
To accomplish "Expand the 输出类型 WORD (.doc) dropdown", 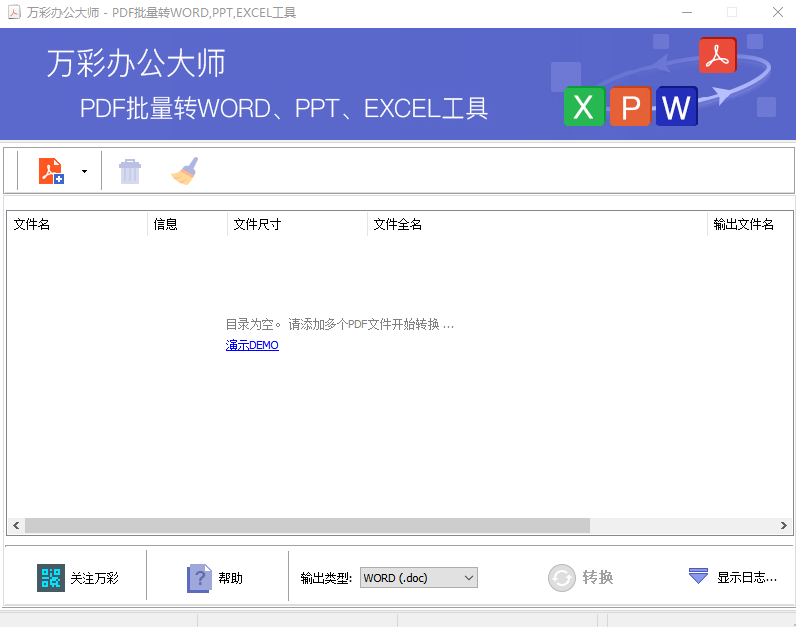I will click(419, 578).
